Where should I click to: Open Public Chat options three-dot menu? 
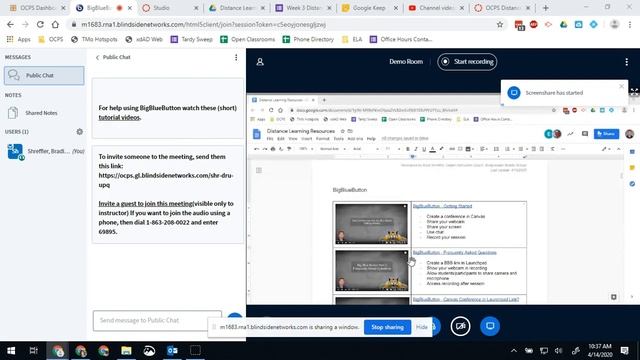pyautogui.click(x=236, y=58)
